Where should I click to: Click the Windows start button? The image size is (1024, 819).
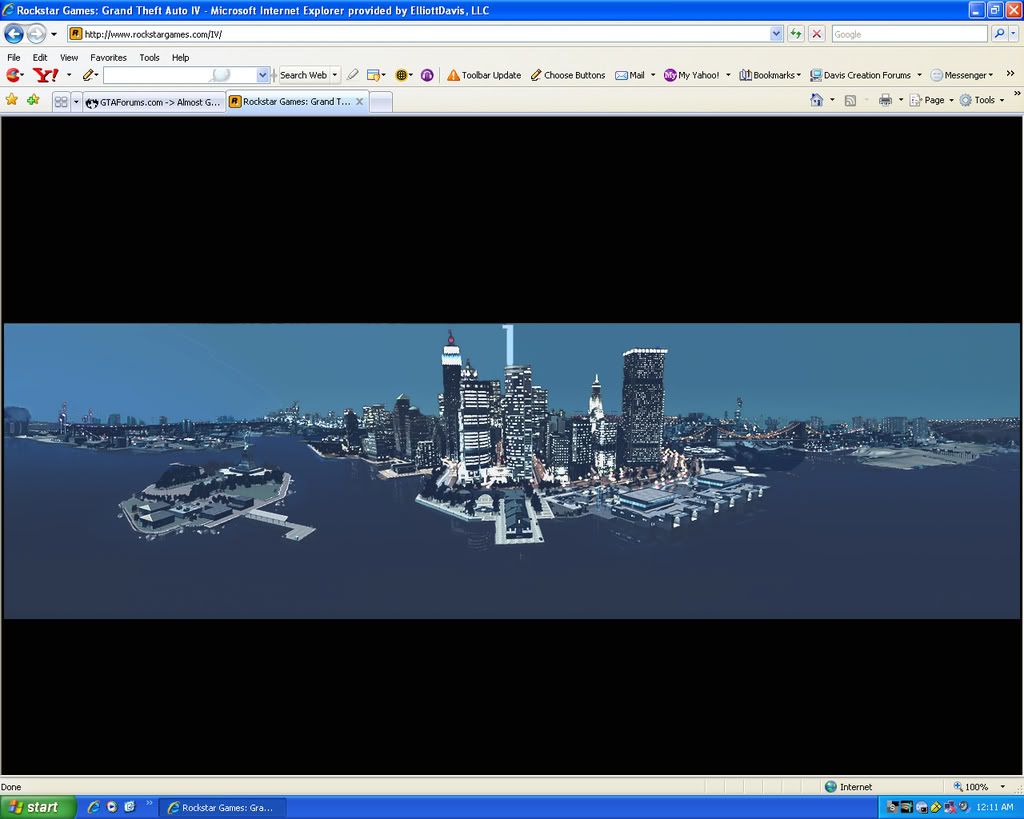pos(37,807)
